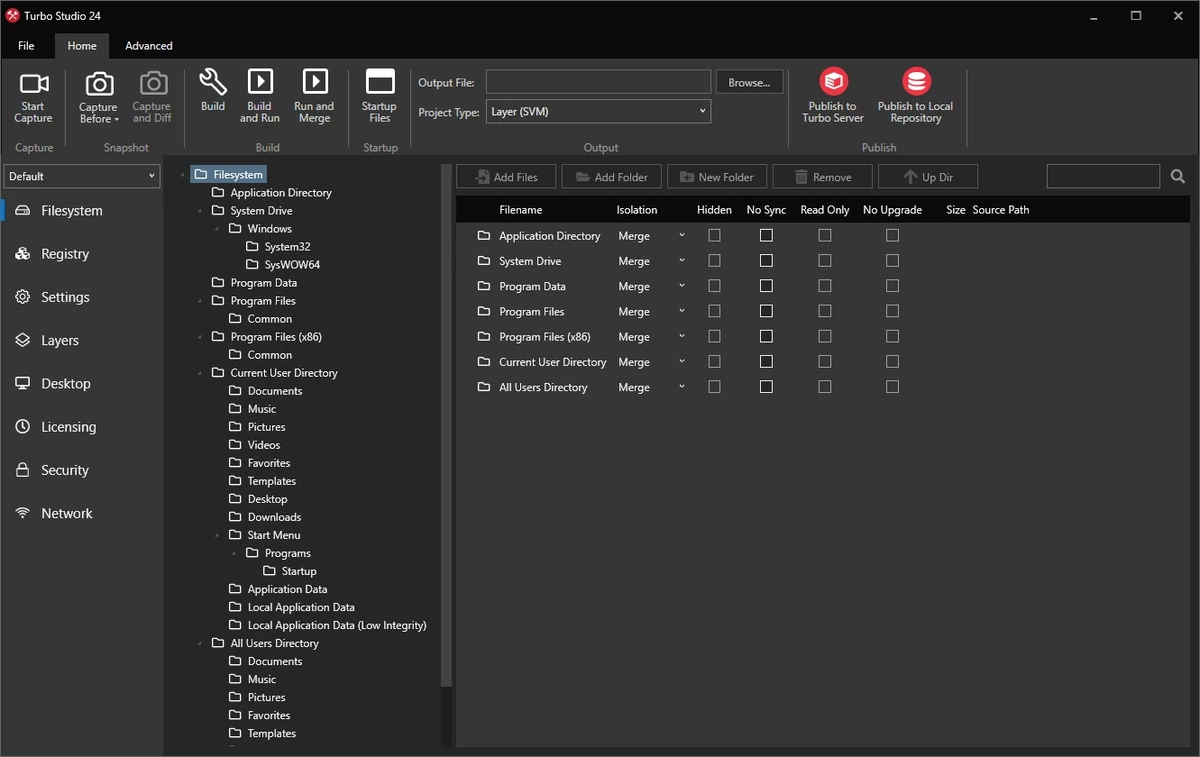Viewport: 1200px width, 757px height.
Task: Click the Add Files button
Action: tap(506, 177)
